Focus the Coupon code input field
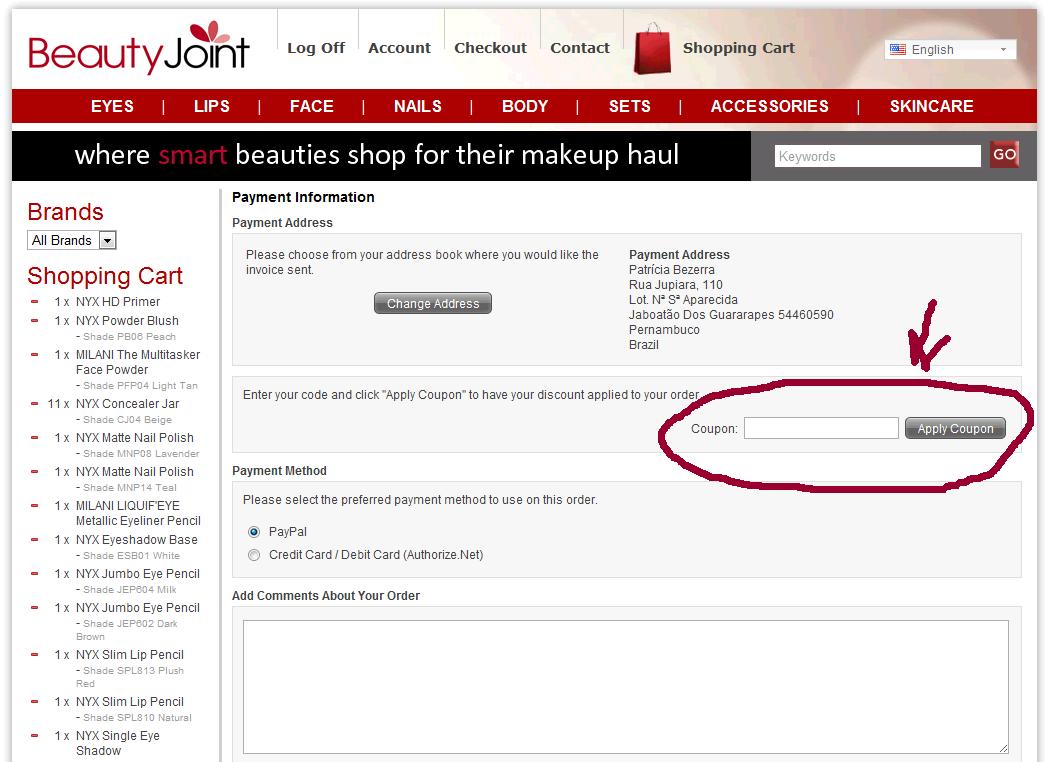 [x=821, y=429]
